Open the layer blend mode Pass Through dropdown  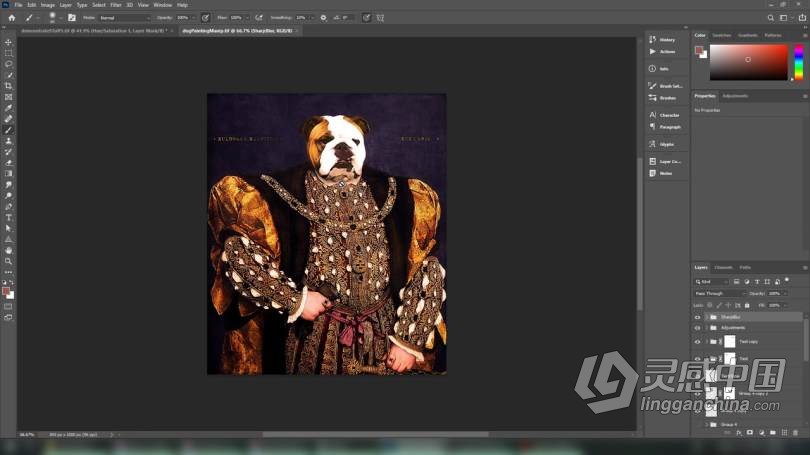pyautogui.click(x=720, y=293)
